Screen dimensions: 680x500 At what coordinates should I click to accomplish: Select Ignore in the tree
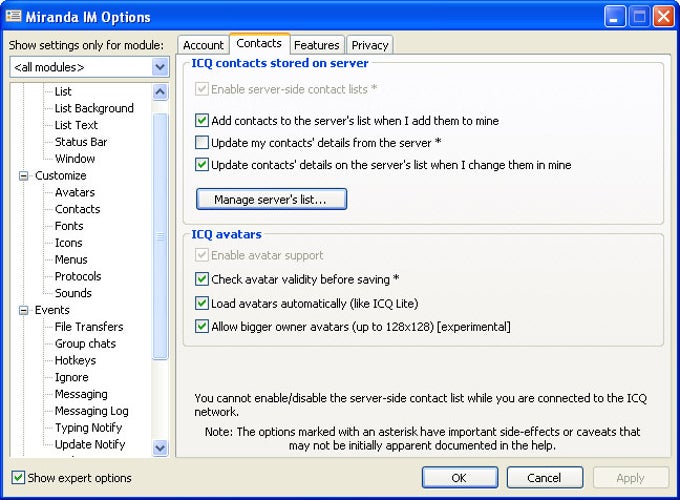[71, 377]
